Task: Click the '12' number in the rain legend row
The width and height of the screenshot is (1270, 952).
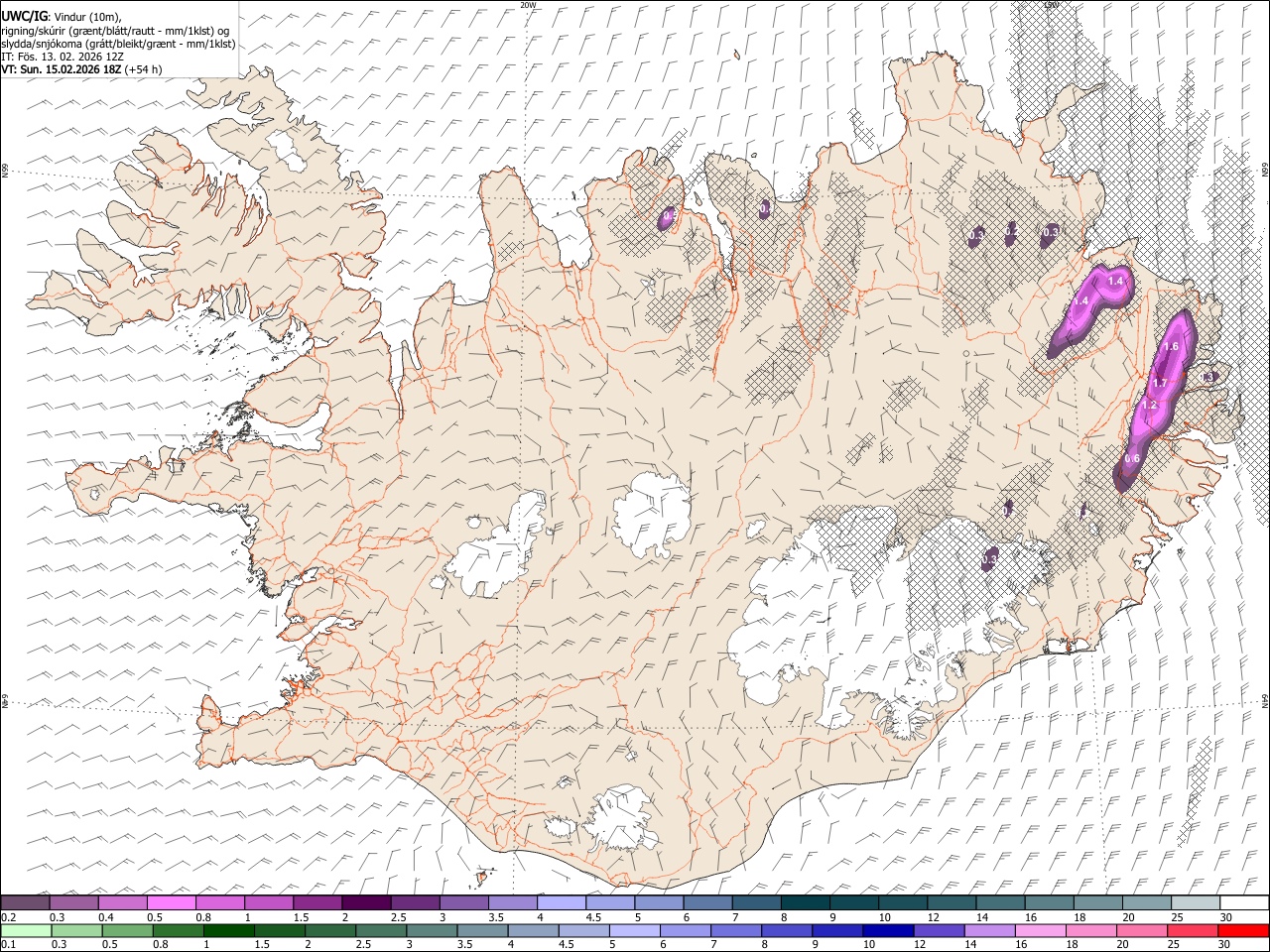Action: click(920, 944)
